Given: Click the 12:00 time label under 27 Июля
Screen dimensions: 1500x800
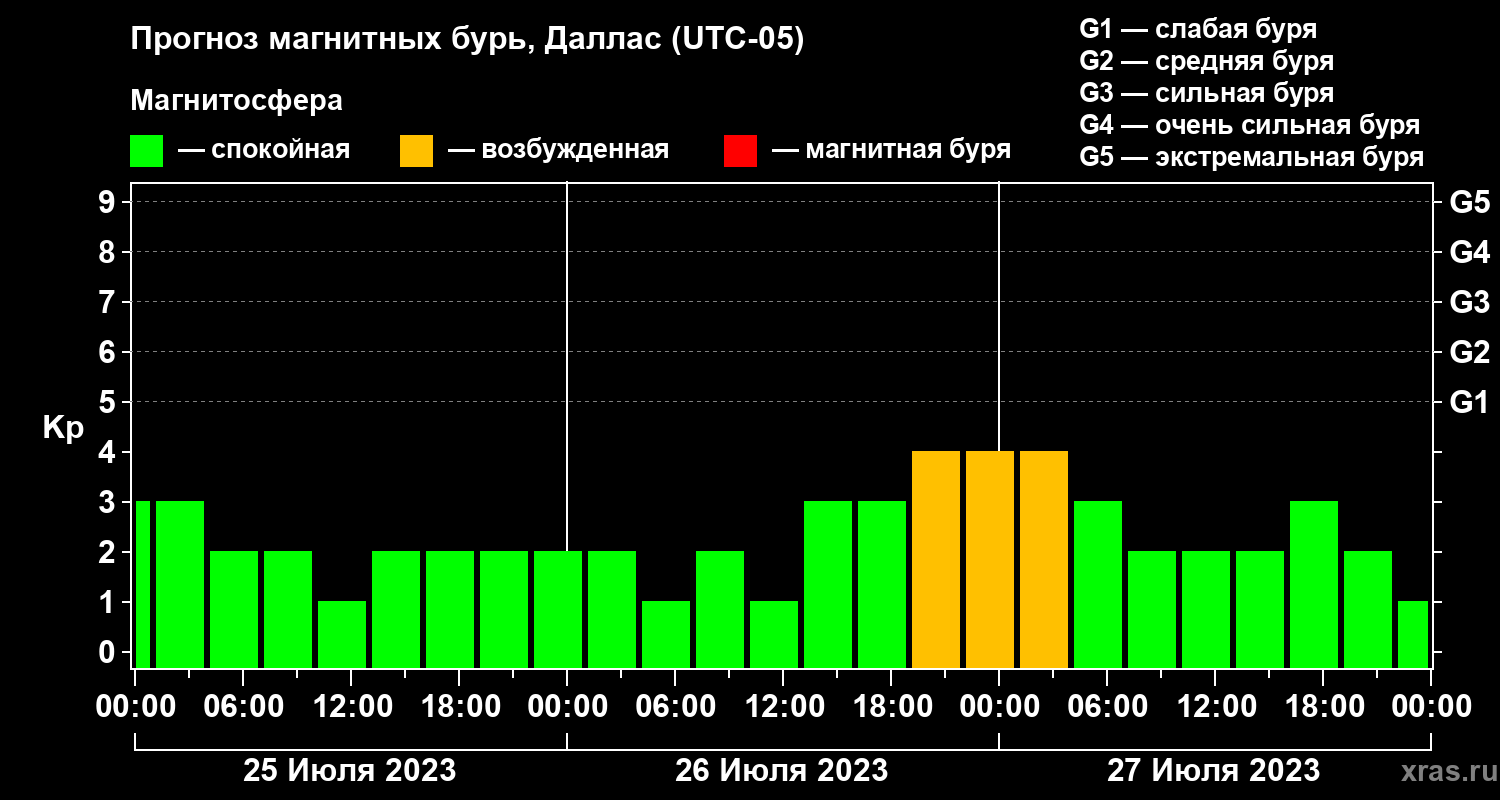Looking at the screenshot, I should click(1215, 706).
